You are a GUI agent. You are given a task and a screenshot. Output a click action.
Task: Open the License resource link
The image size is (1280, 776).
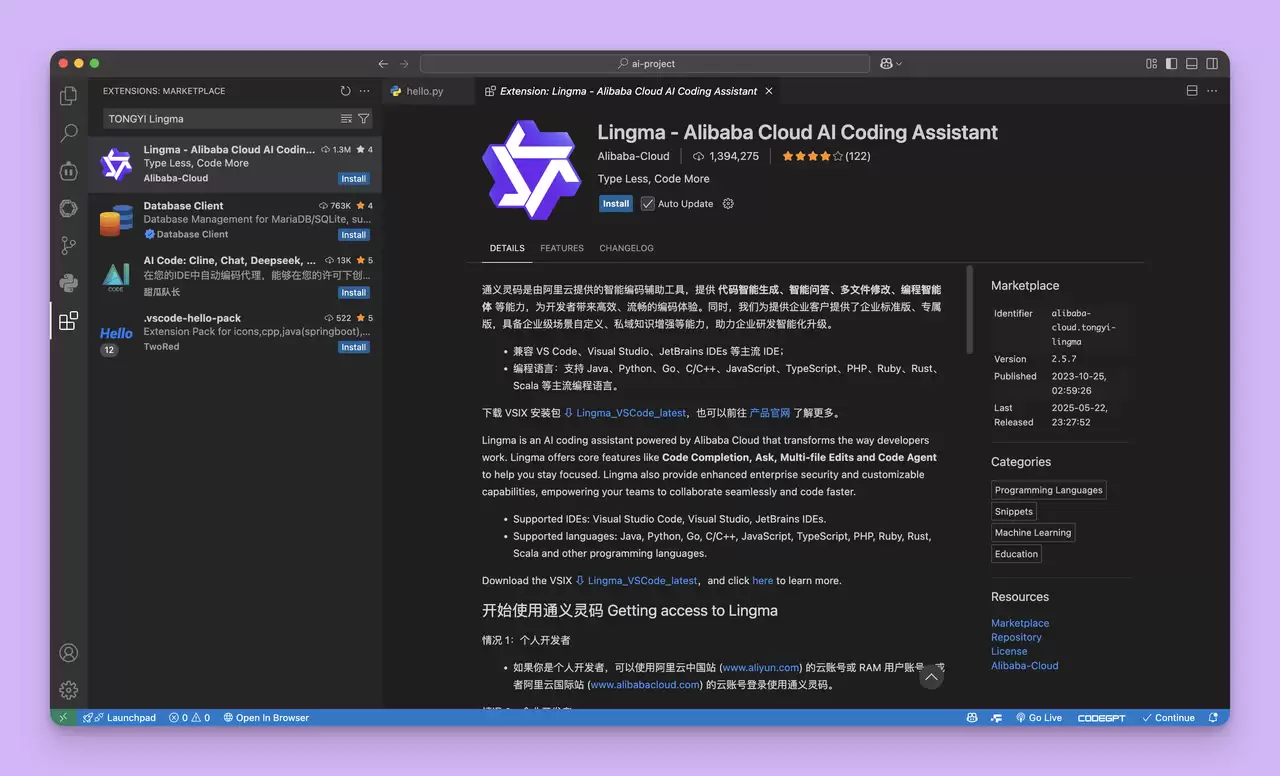click(x=1009, y=652)
